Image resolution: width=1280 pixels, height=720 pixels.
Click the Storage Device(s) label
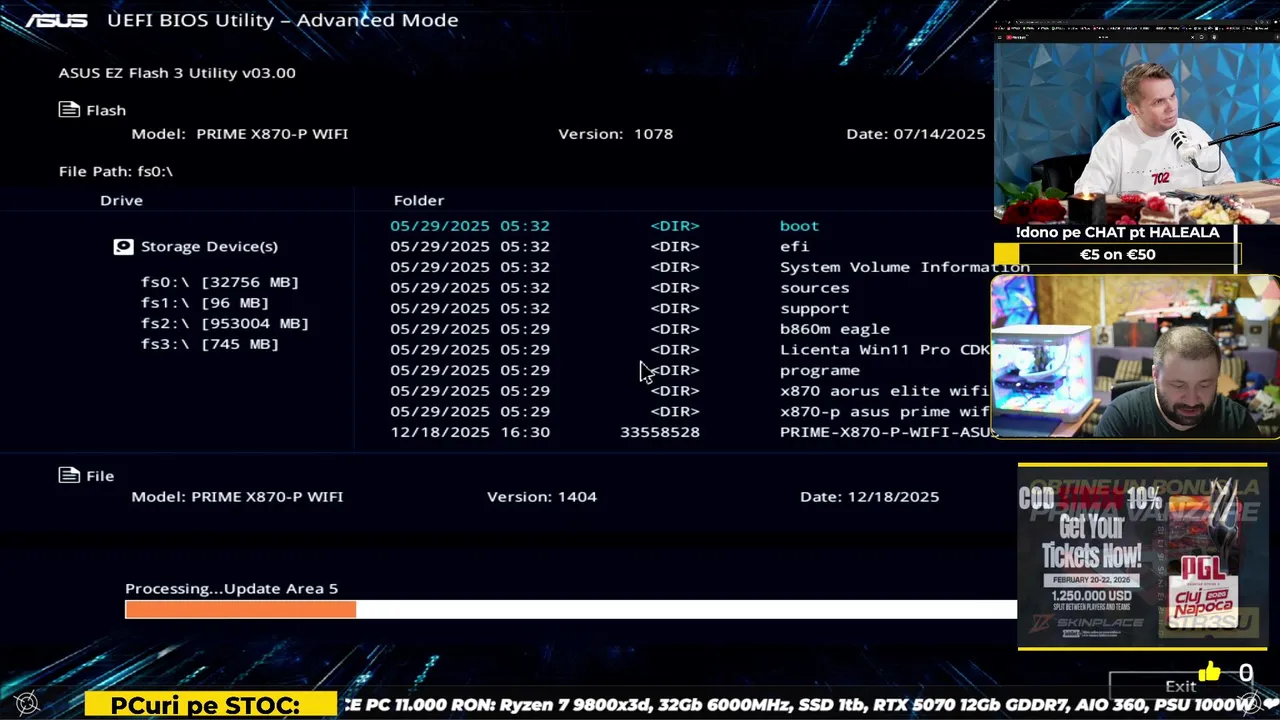click(209, 246)
